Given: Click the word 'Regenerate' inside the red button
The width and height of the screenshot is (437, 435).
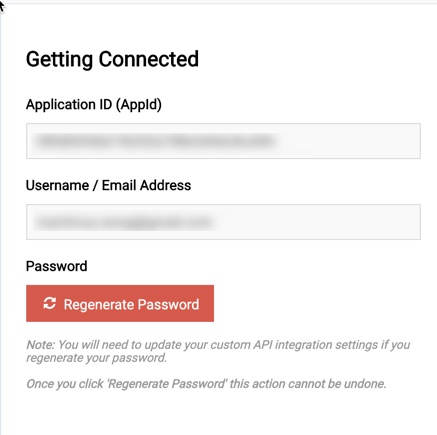Looking at the screenshot, I should (99, 305).
